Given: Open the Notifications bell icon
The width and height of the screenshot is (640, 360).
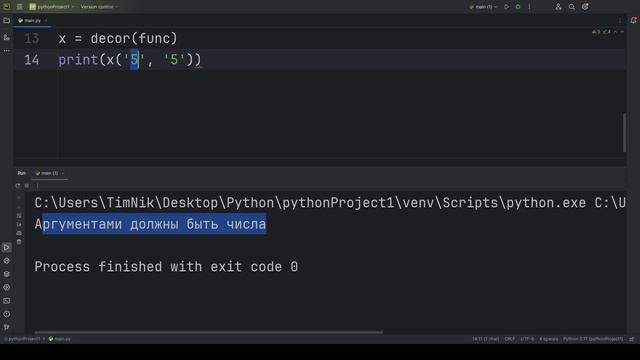Looking at the screenshot, I should 633,20.
